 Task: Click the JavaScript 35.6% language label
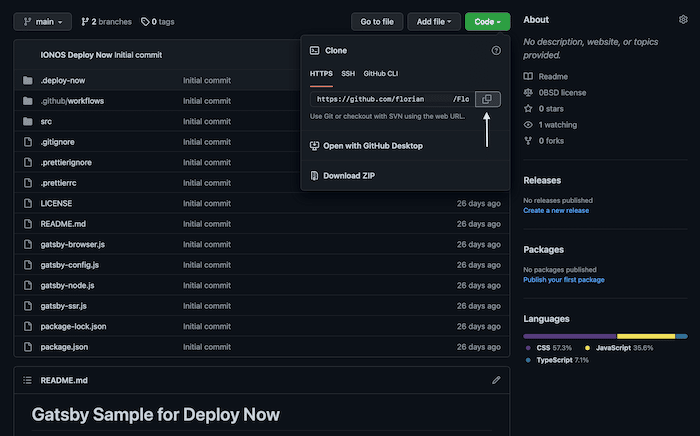624,348
